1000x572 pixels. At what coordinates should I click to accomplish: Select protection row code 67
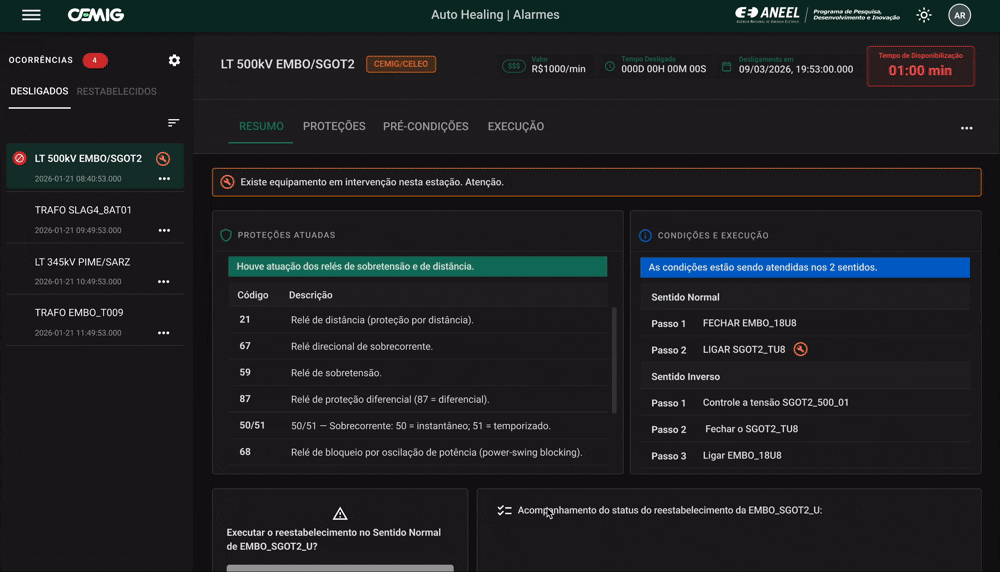[x=419, y=346]
